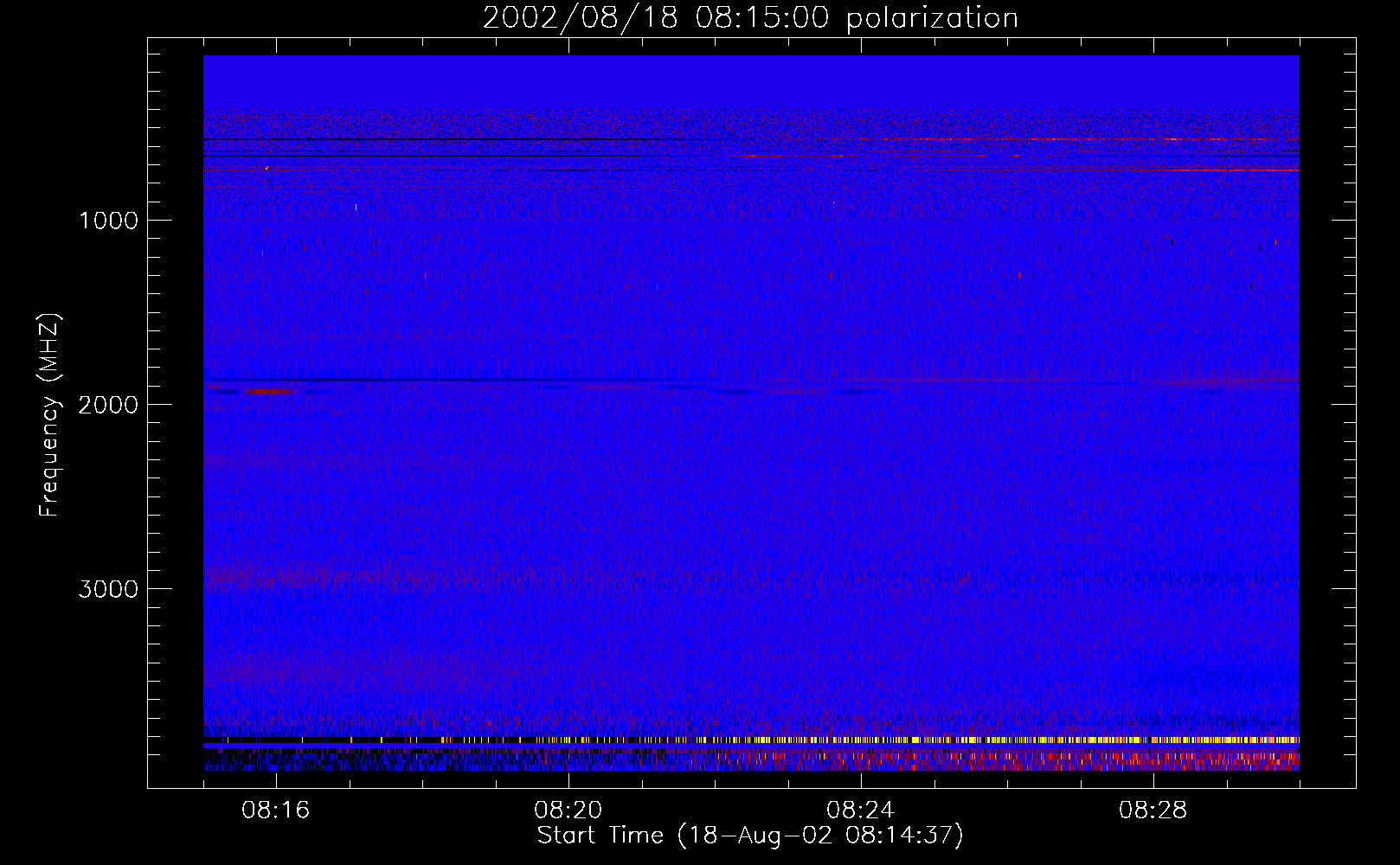
Task: Click the '3000' frequency tick label
Action: pos(108,589)
